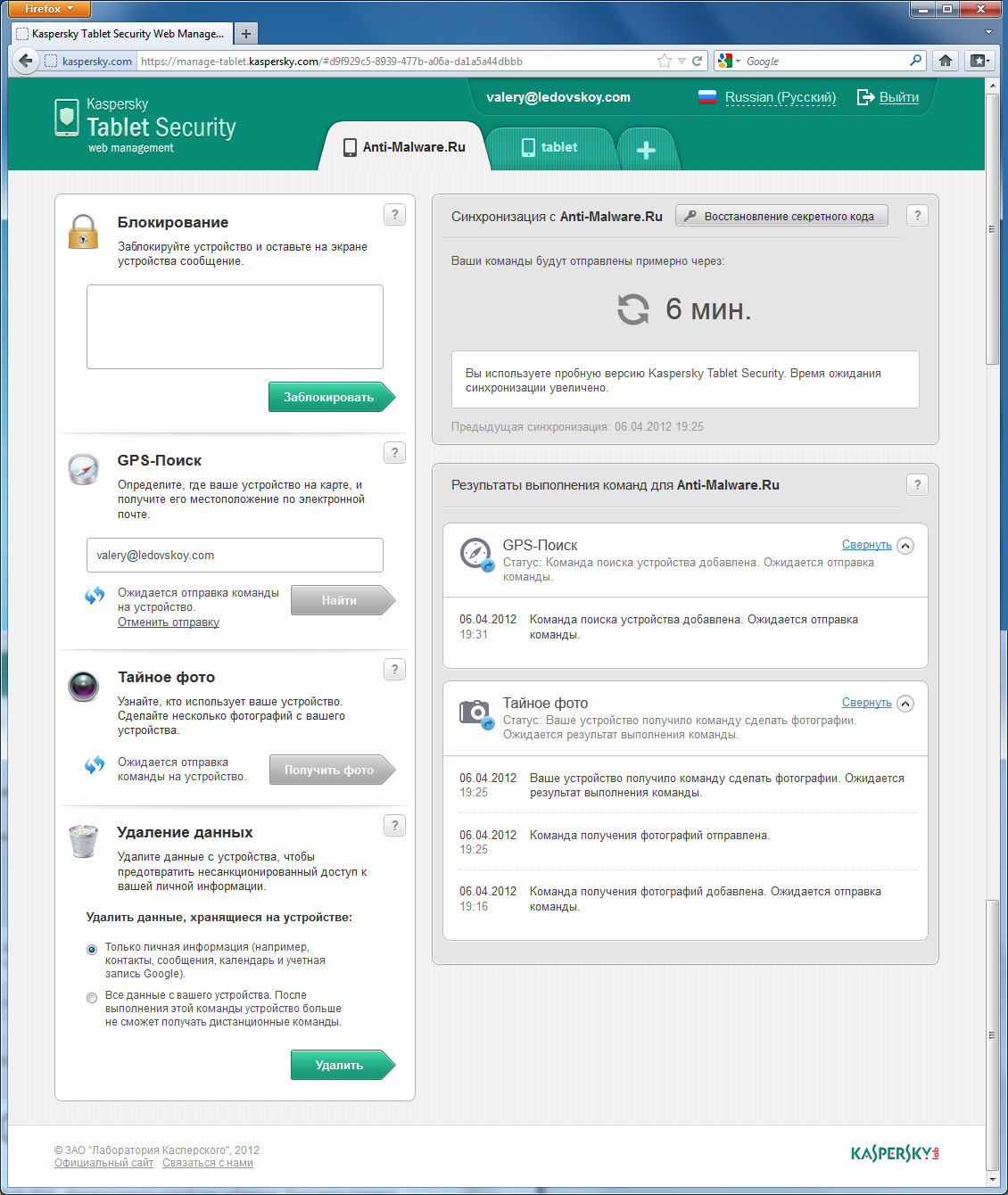Click the Google search magnifier icon

coord(916,61)
